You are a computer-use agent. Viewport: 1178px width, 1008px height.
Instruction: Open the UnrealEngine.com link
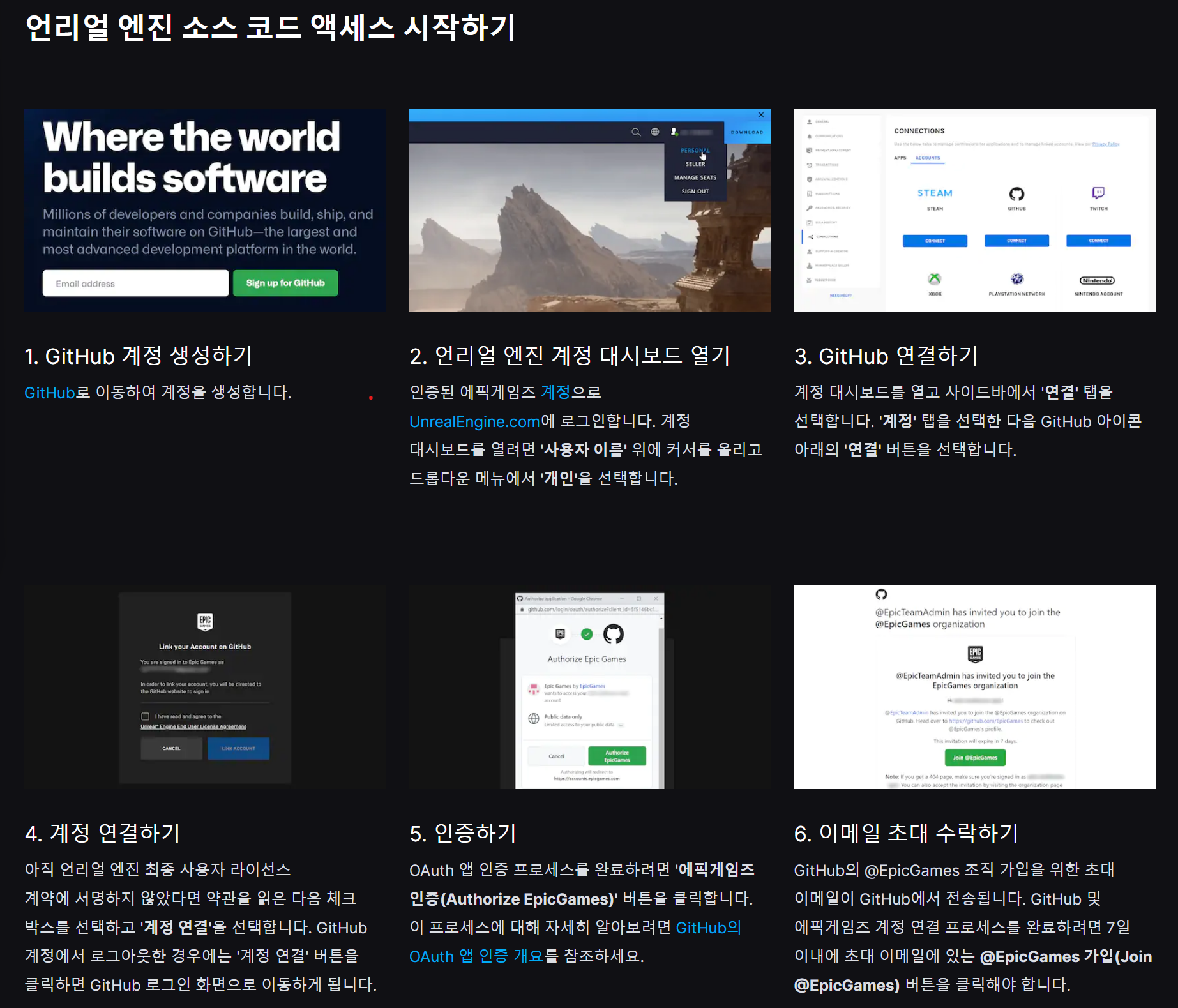pos(474,421)
